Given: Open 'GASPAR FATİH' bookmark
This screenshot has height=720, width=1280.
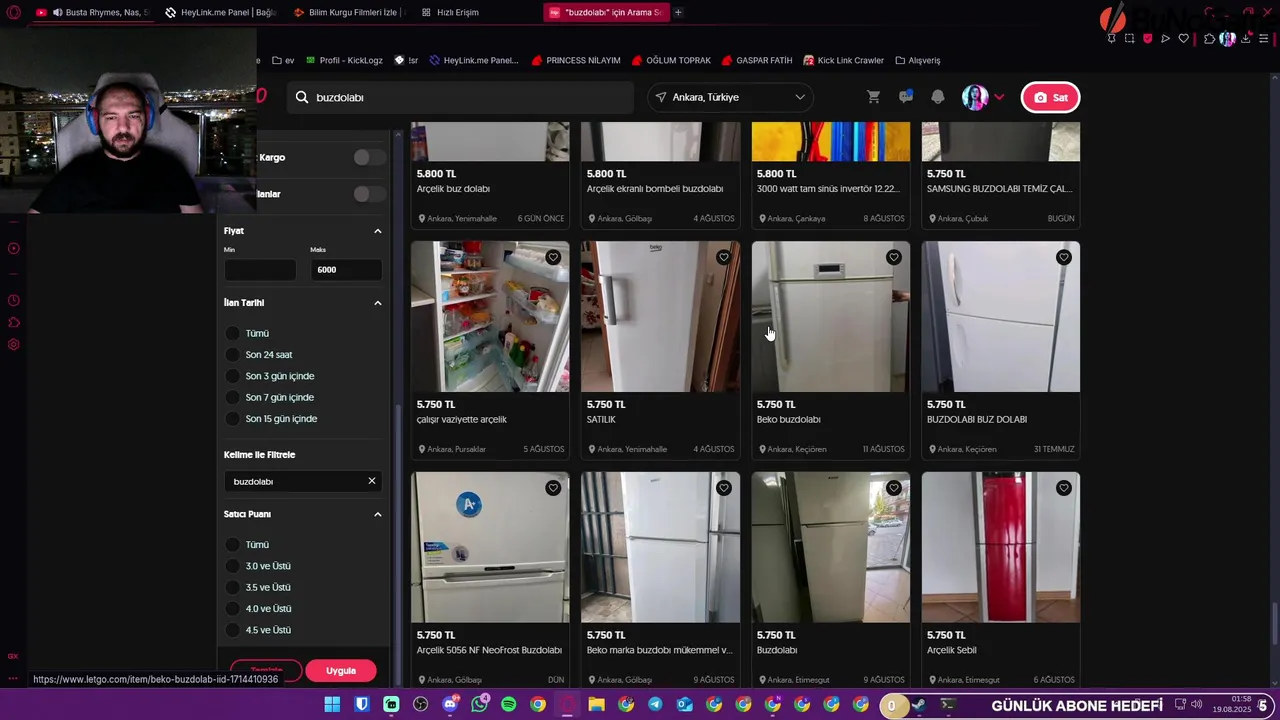Looking at the screenshot, I should coord(757,60).
